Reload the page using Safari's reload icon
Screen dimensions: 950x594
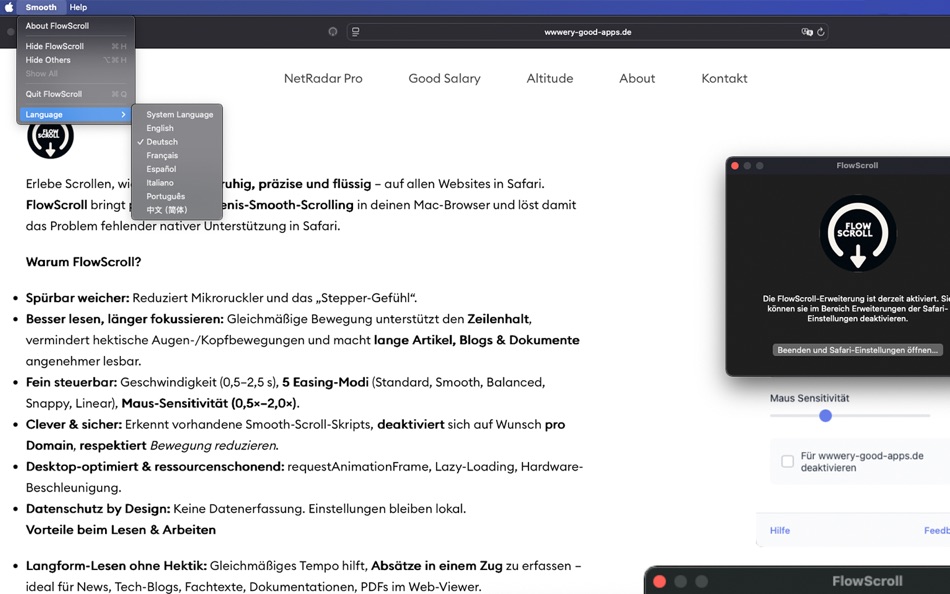coord(822,31)
